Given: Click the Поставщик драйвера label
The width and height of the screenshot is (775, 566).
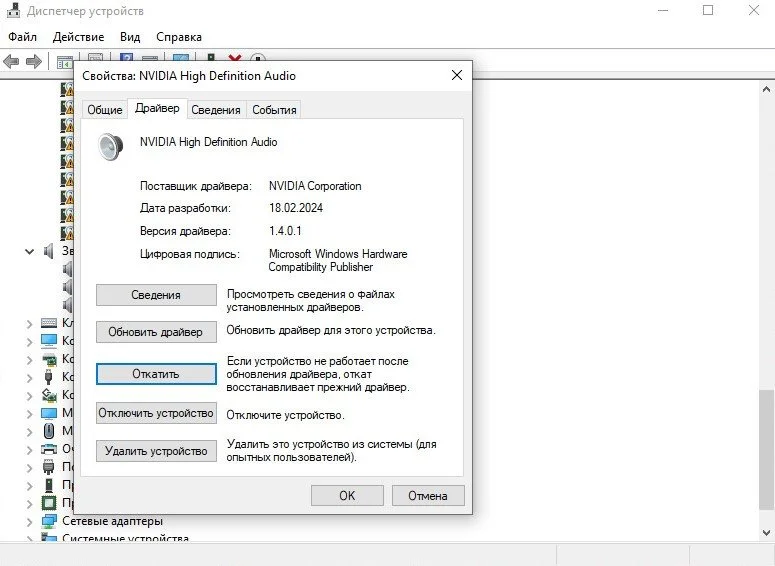Looking at the screenshot, I should pos(196,186).
